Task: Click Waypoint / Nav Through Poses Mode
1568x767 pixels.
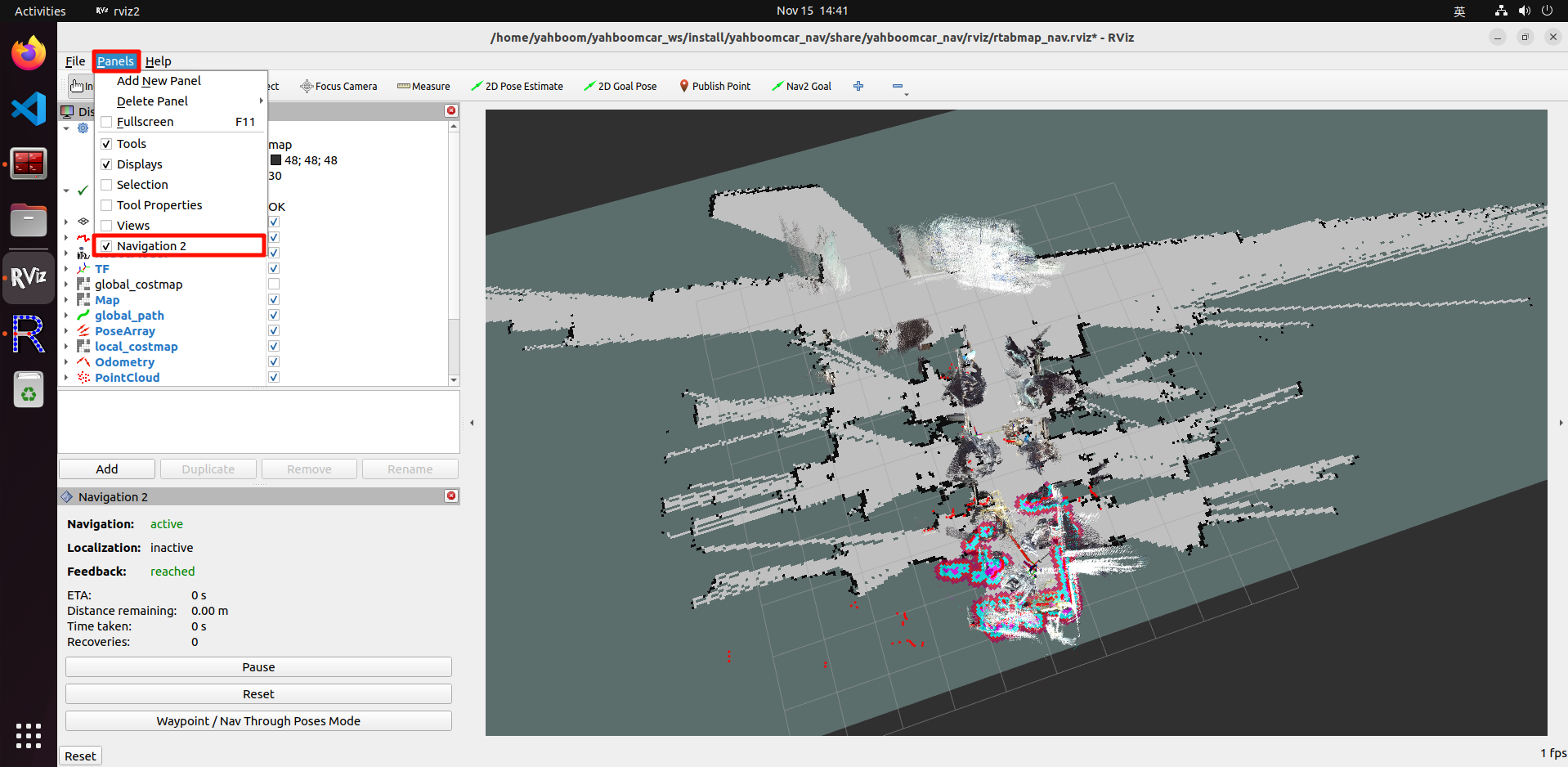Action: point(258,721)
